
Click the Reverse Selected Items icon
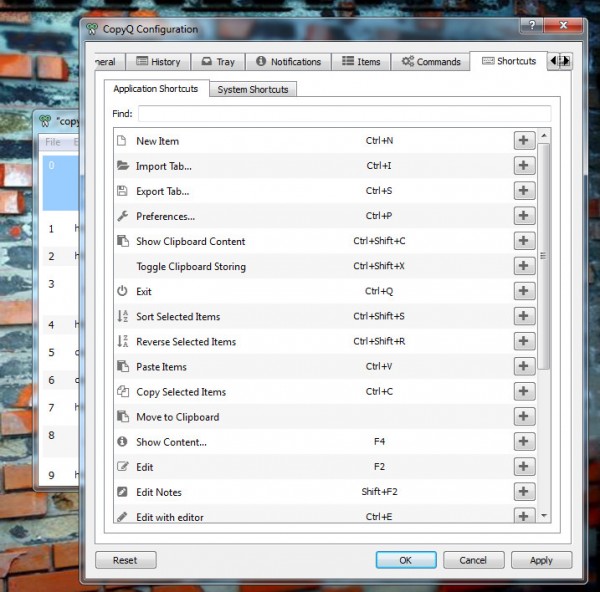pos(122,341)
